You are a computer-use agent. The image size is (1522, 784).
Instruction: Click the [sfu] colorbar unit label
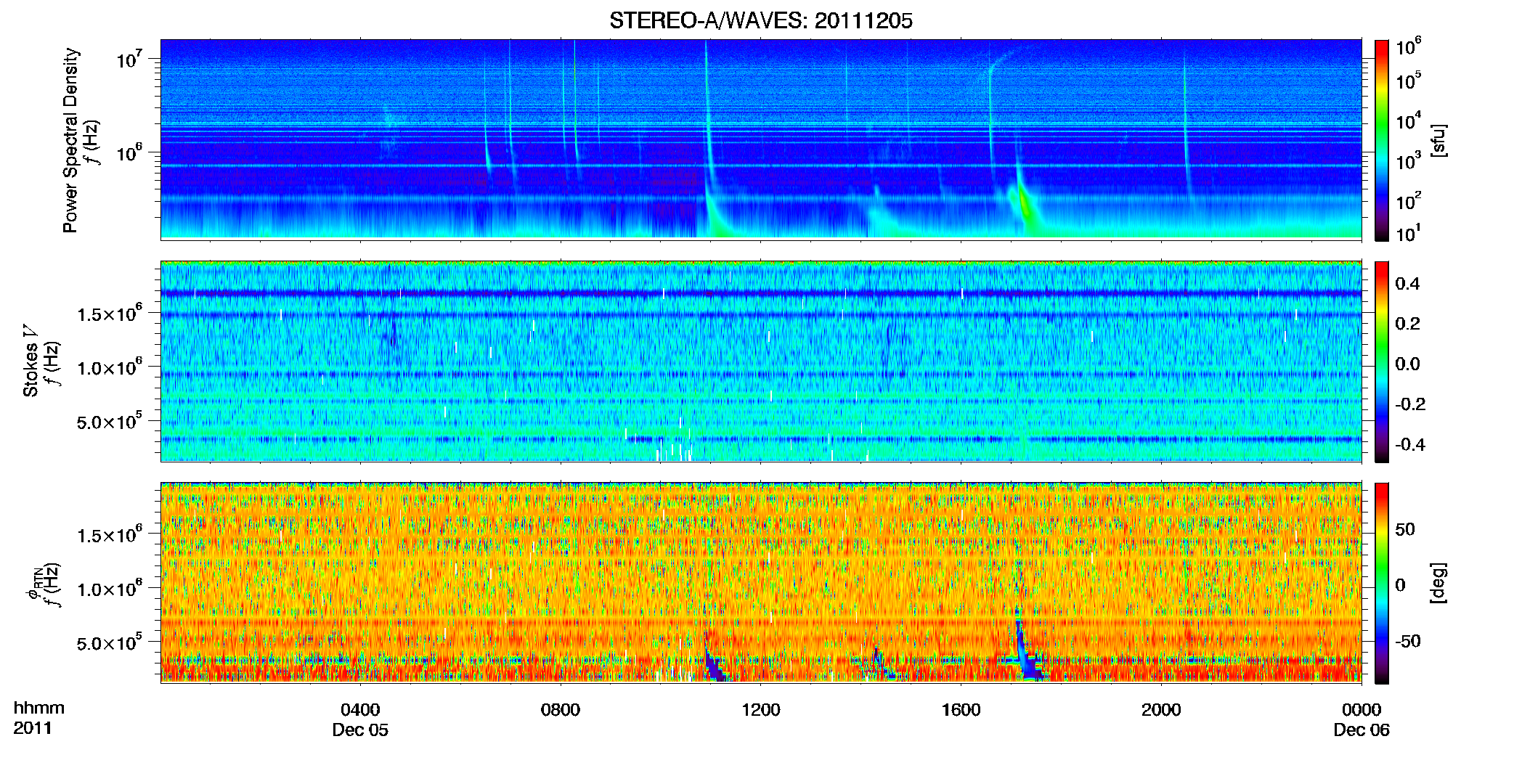click(1439, 140)
